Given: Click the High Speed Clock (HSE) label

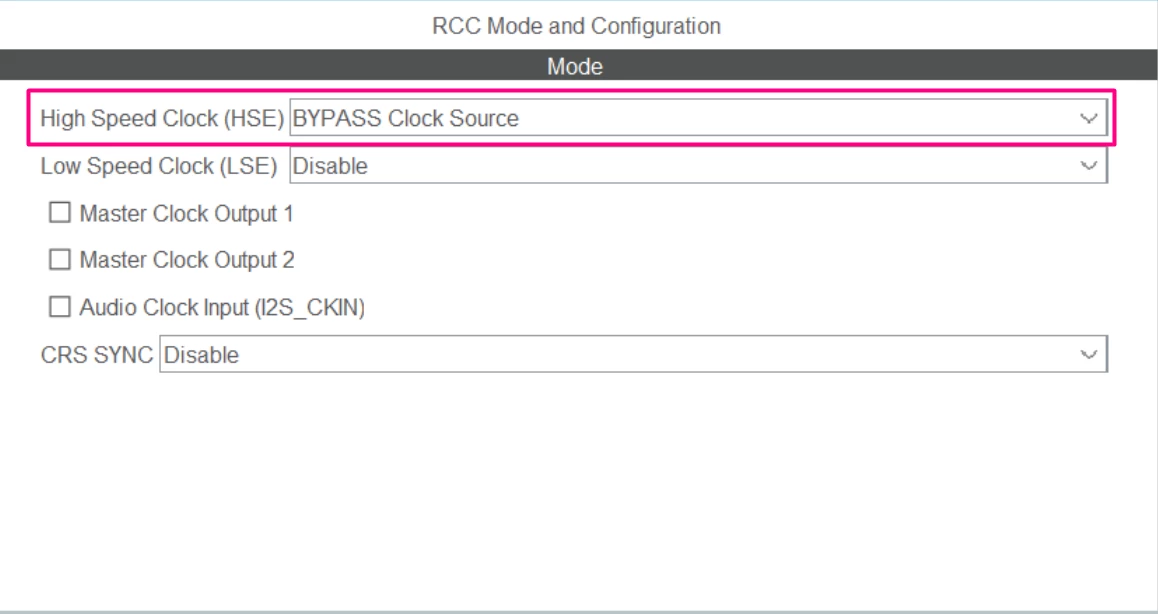Looking at the screenshot, I should [x=162, y=118].
